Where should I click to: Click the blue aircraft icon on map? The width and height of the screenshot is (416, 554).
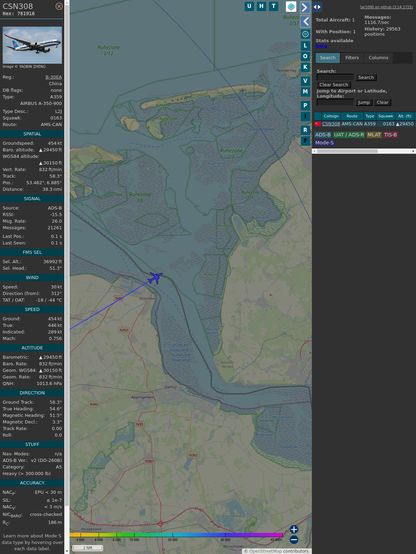[x=155, y=277]
